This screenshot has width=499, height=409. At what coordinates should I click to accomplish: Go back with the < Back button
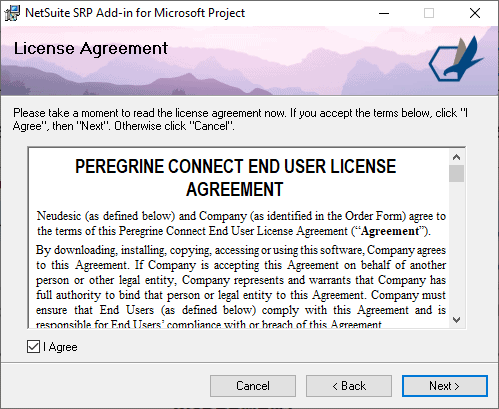click(x=349, y=386)
